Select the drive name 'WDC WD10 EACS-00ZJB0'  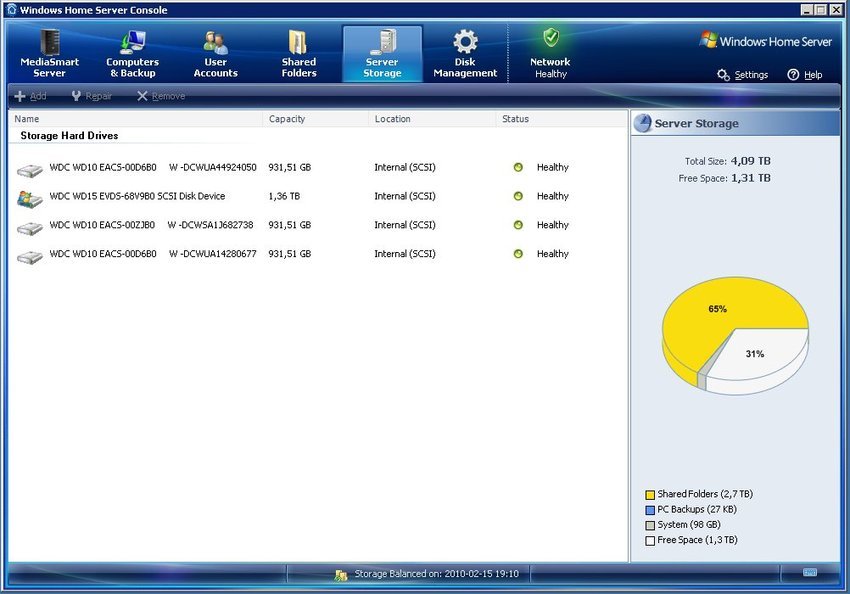click(102, 225)
